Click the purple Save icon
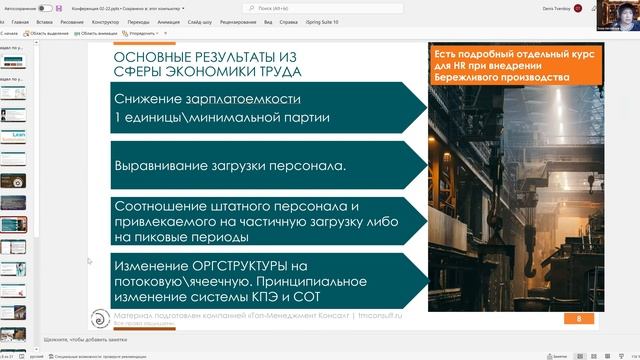The image size is (640, 360). coord(59,8)
